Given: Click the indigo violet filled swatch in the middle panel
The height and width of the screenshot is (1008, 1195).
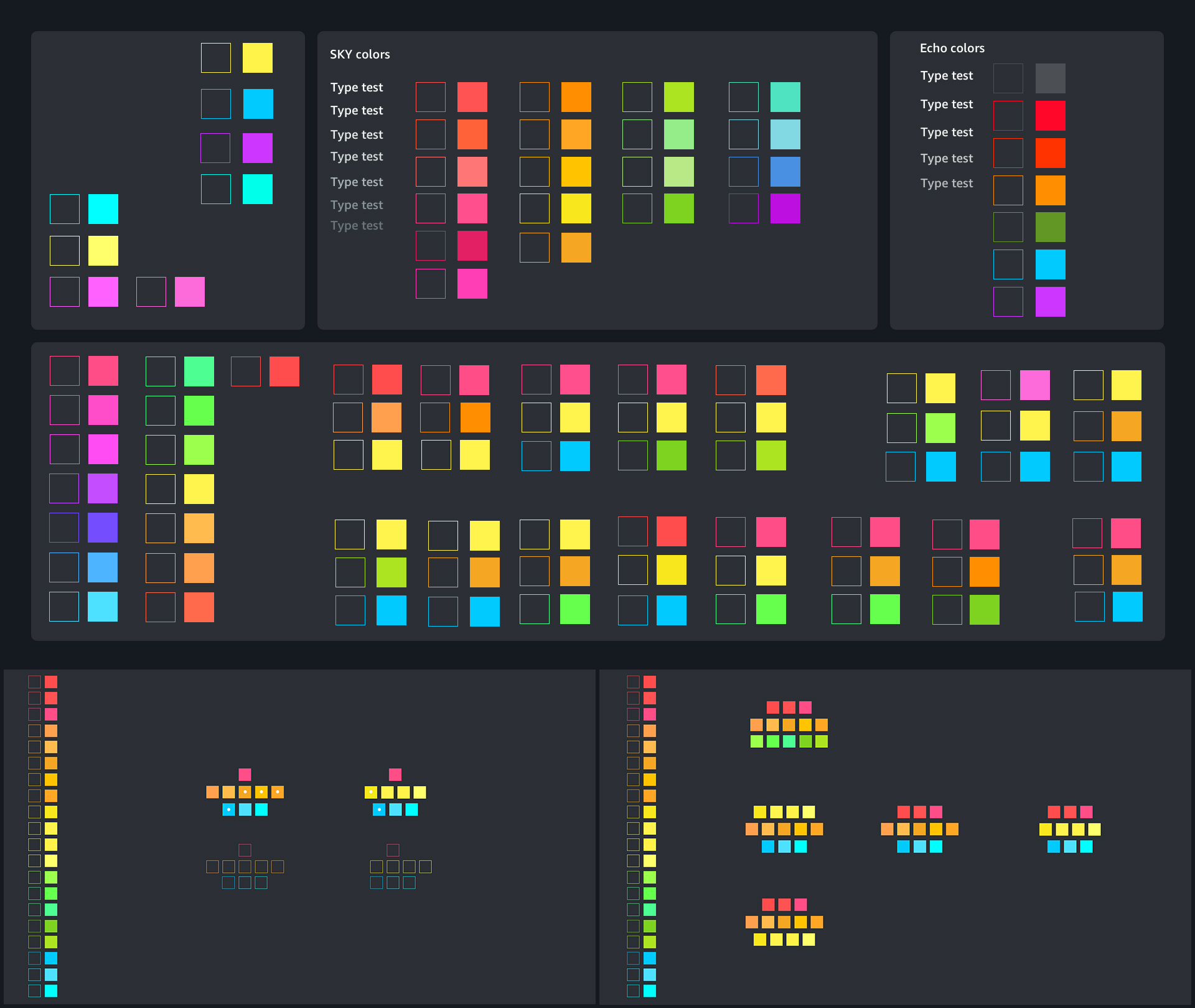Looking at the screenshot, I should (x=103, y=528).
